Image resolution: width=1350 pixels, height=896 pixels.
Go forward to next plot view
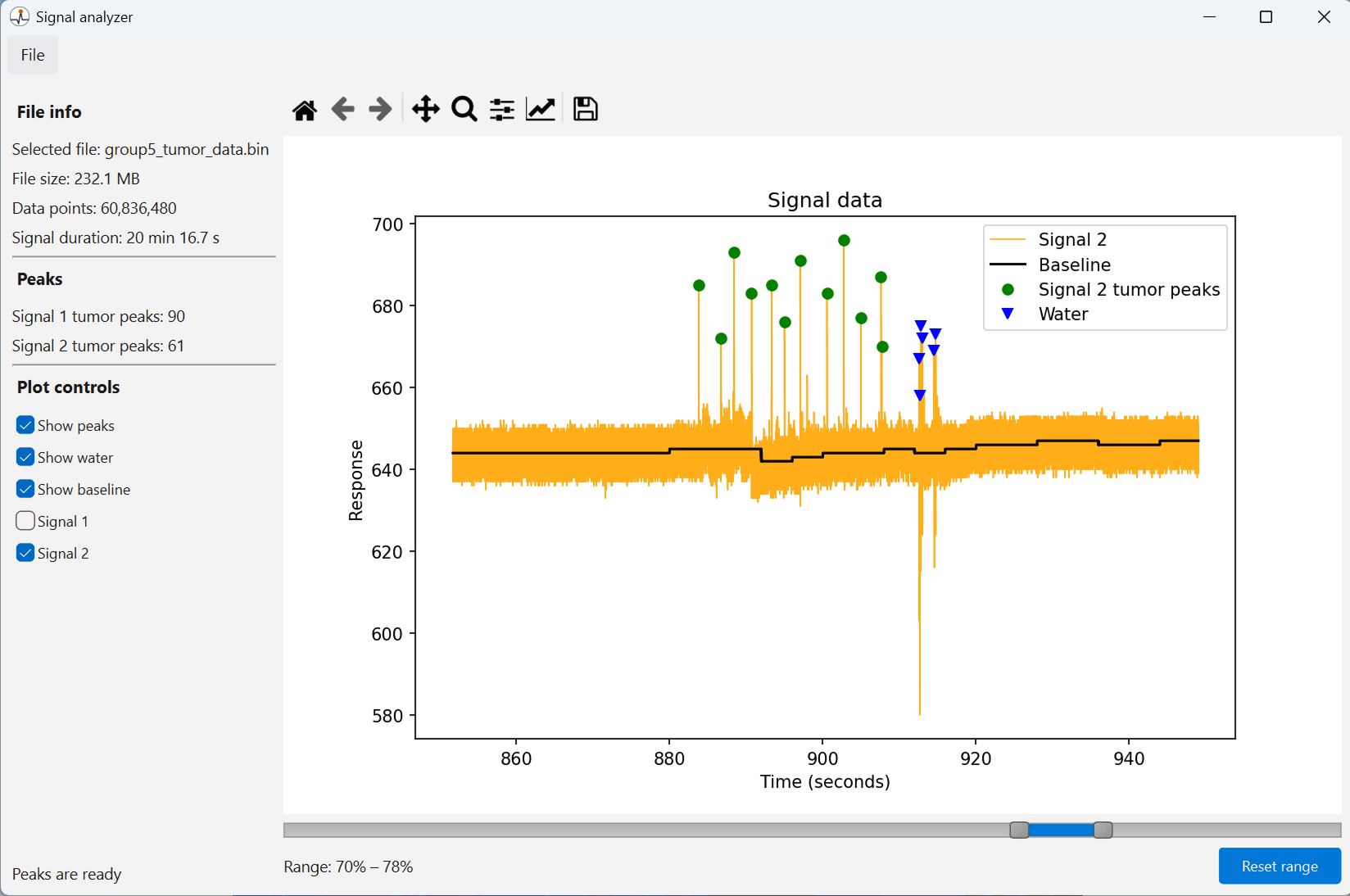pyautogui.click(x=379, y=109)
